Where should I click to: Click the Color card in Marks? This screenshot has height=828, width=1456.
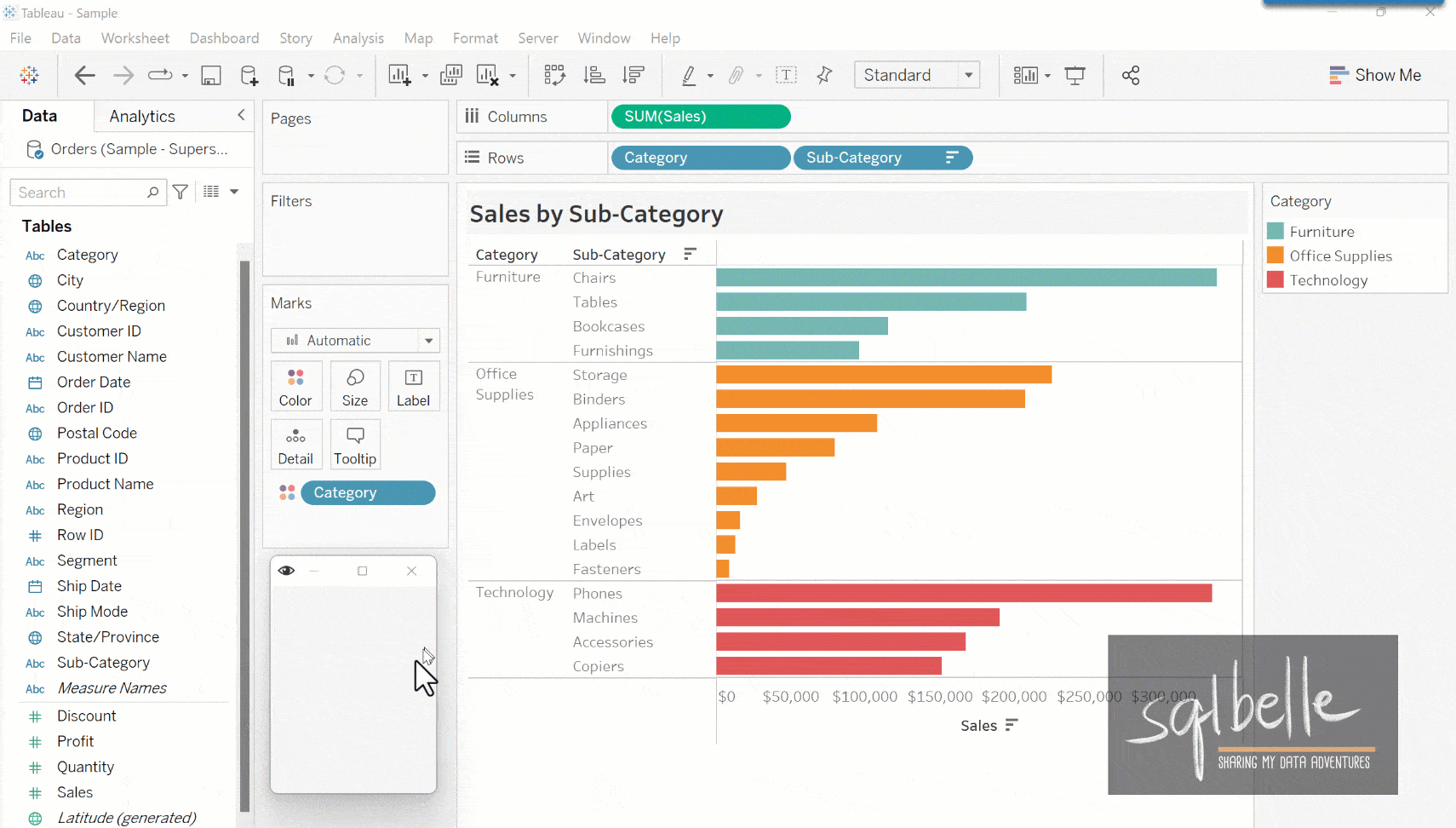pyautogui.click(x=295, y=386)
